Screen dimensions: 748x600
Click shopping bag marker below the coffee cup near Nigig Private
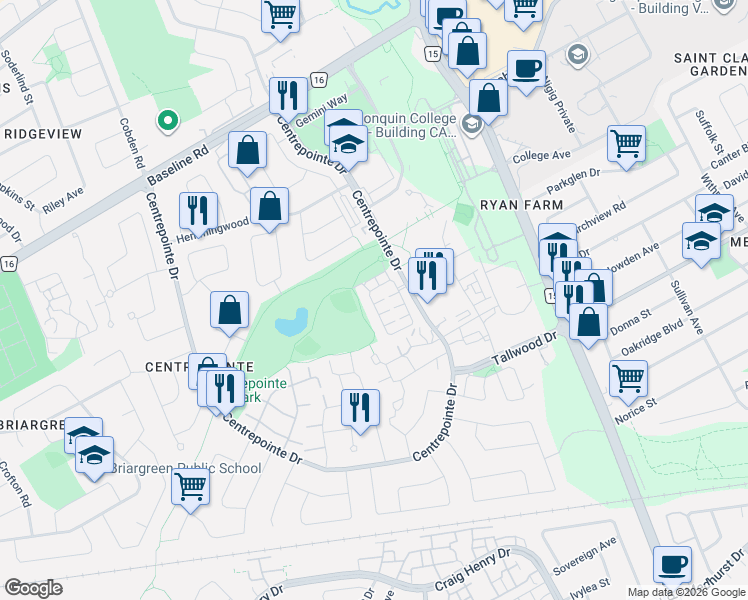click(488, 102)
